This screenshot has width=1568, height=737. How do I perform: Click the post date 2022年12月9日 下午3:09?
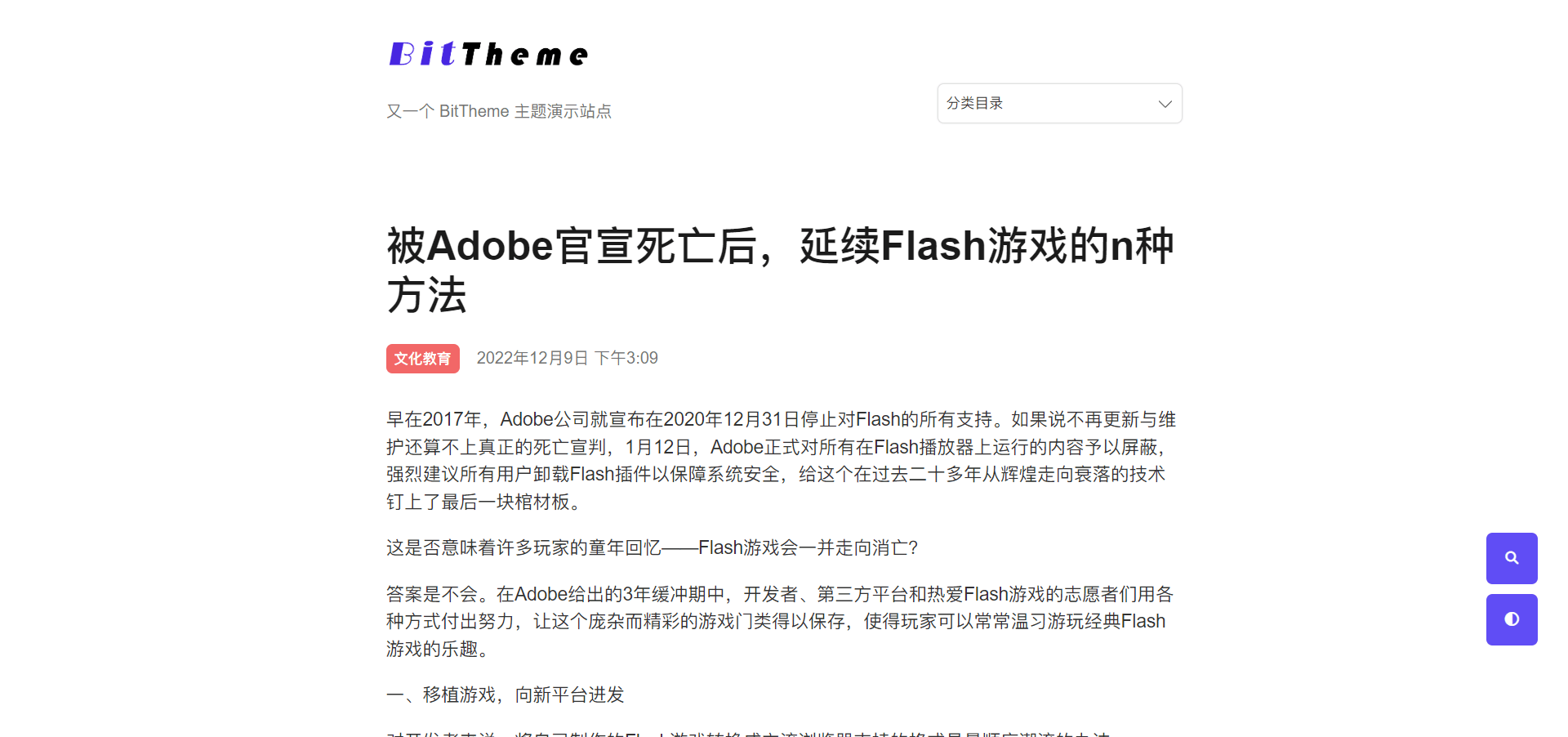coord(567,358)
